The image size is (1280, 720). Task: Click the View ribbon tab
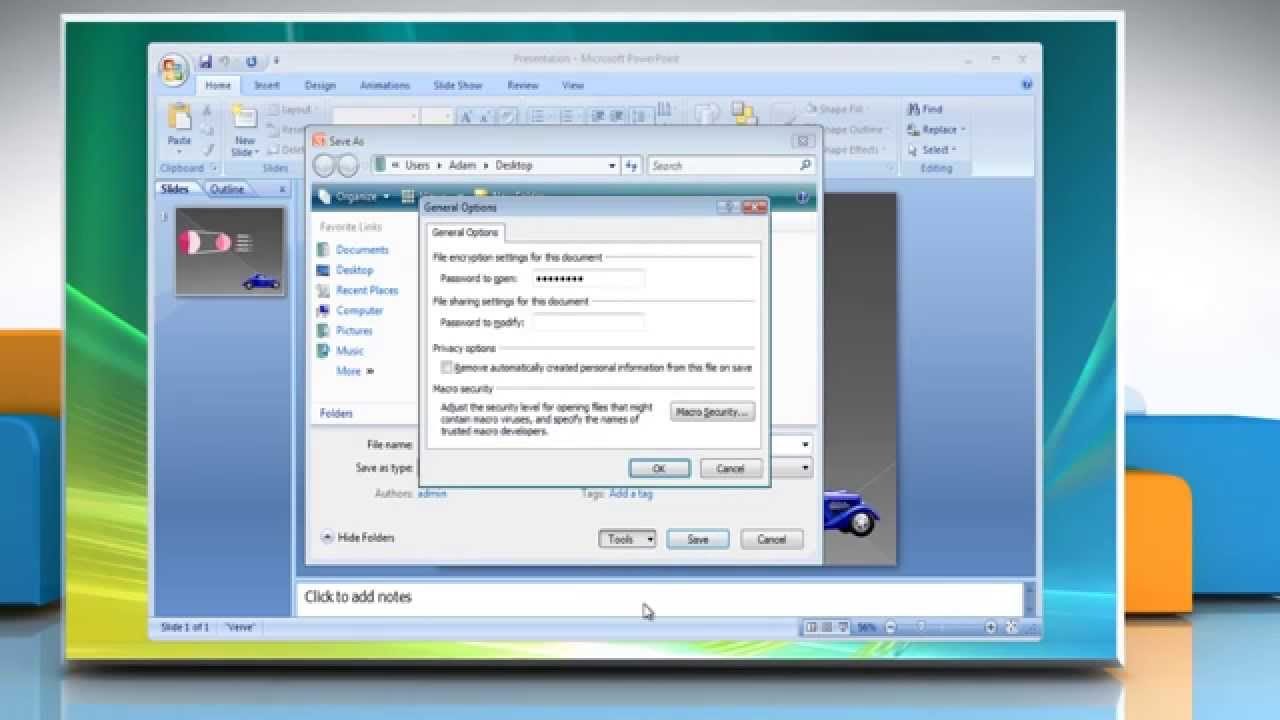pyautogui.click(x=573, y=86)
